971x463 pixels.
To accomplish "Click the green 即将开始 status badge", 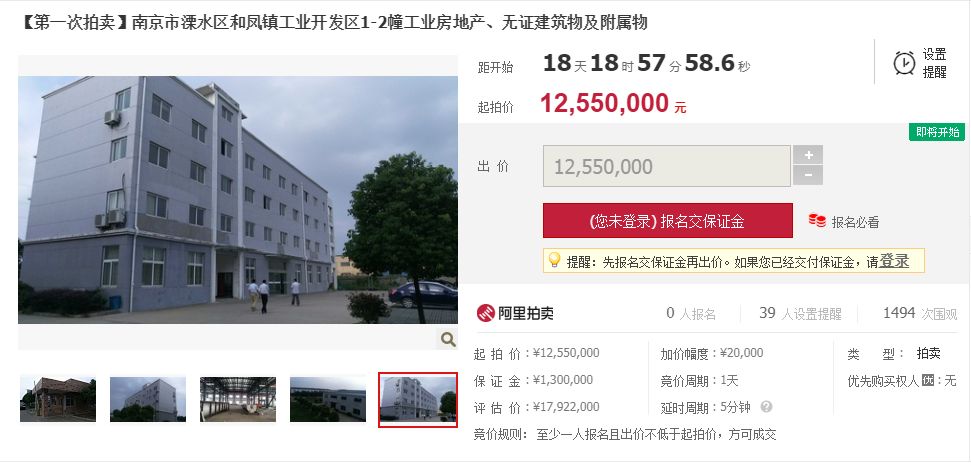I will coord(937,132).
